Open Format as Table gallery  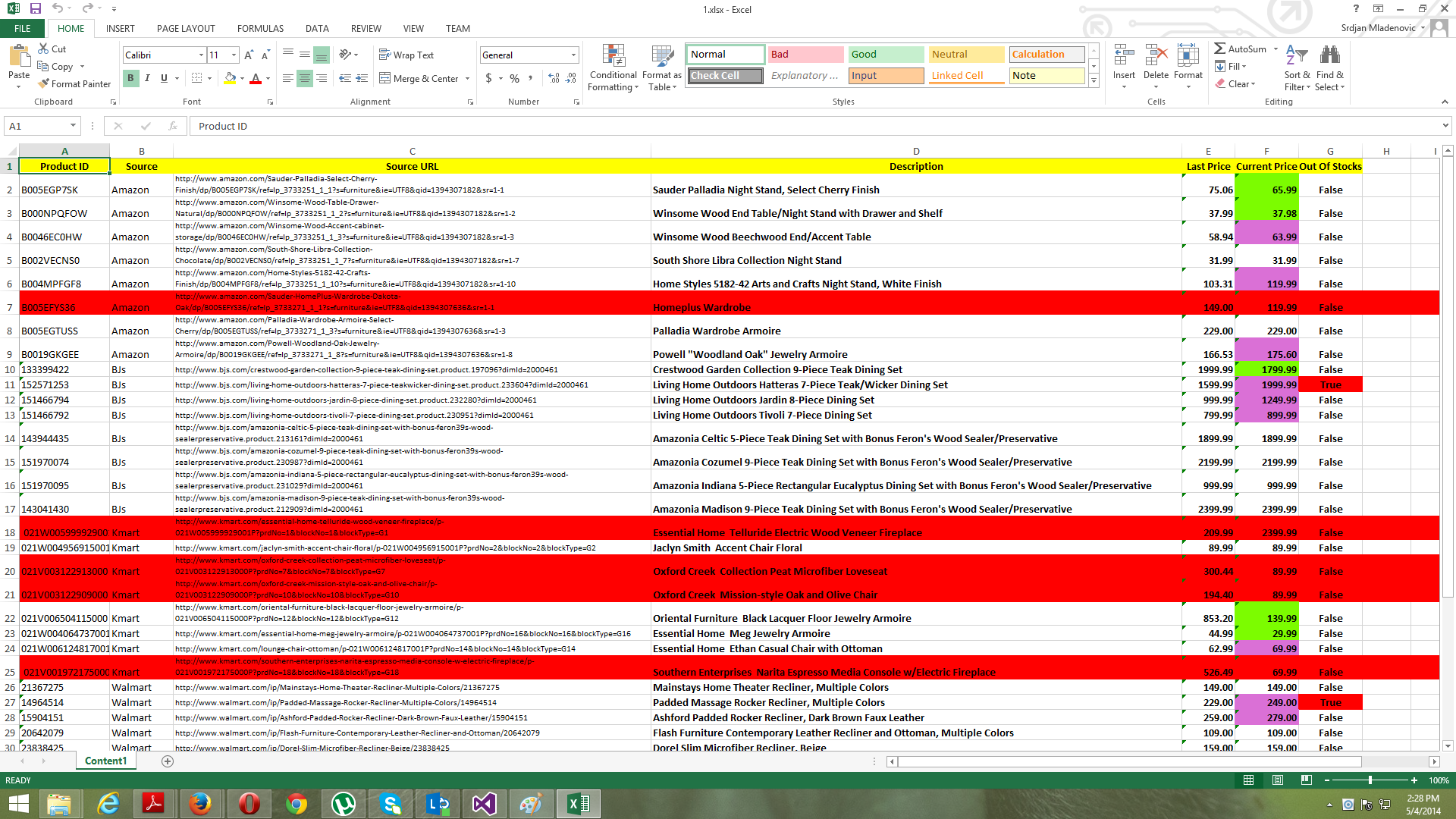[x=661, y=68]
